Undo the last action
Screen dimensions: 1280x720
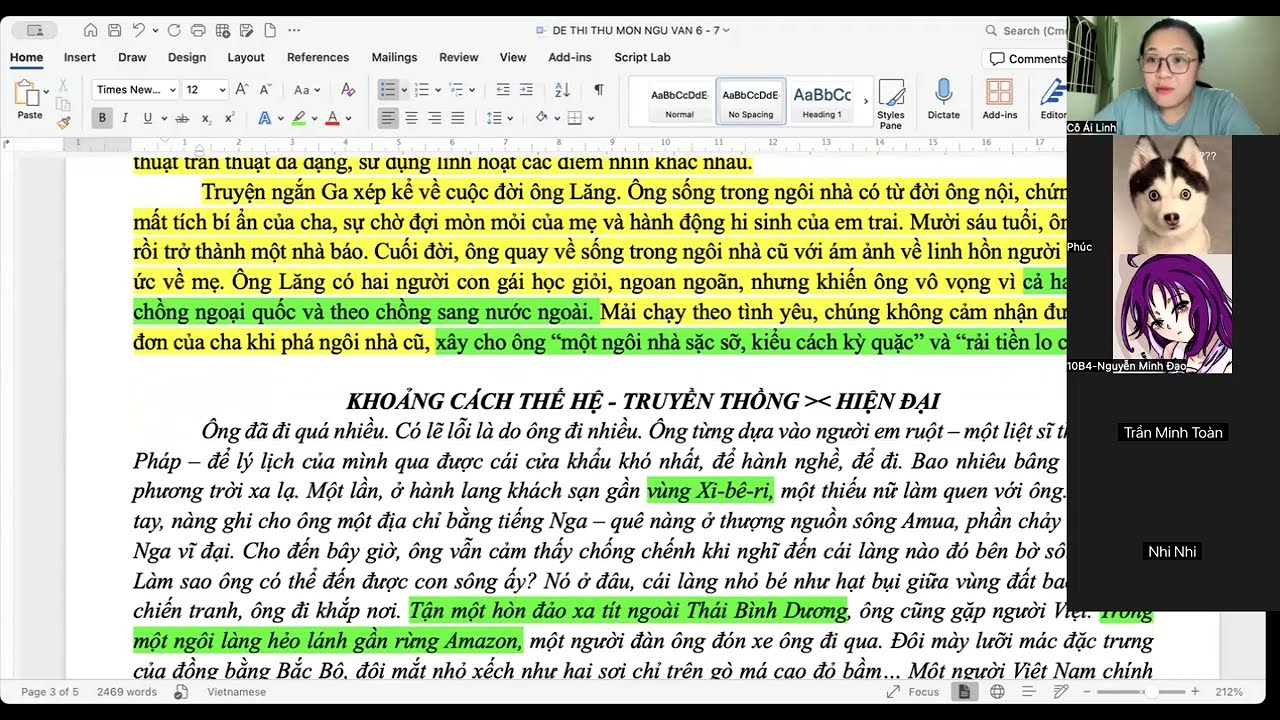(x=139, y=30)
